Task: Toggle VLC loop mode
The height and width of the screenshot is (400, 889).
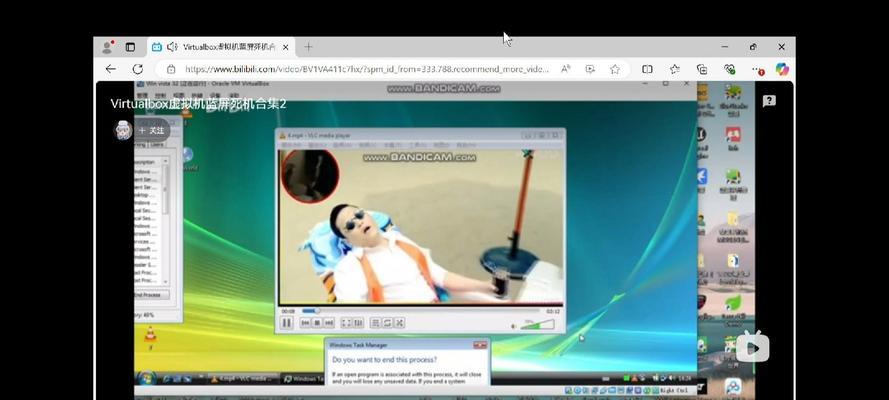Action: [x=387, y=322]
